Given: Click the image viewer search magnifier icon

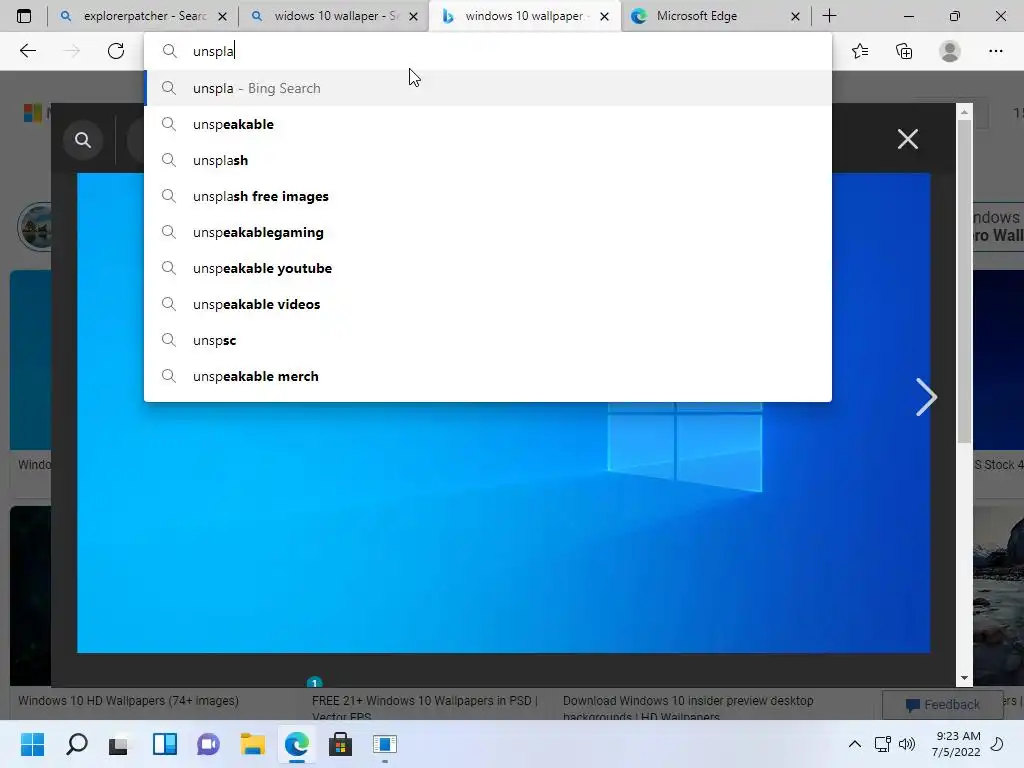Looking at the screenshot, I should [83, 140].
